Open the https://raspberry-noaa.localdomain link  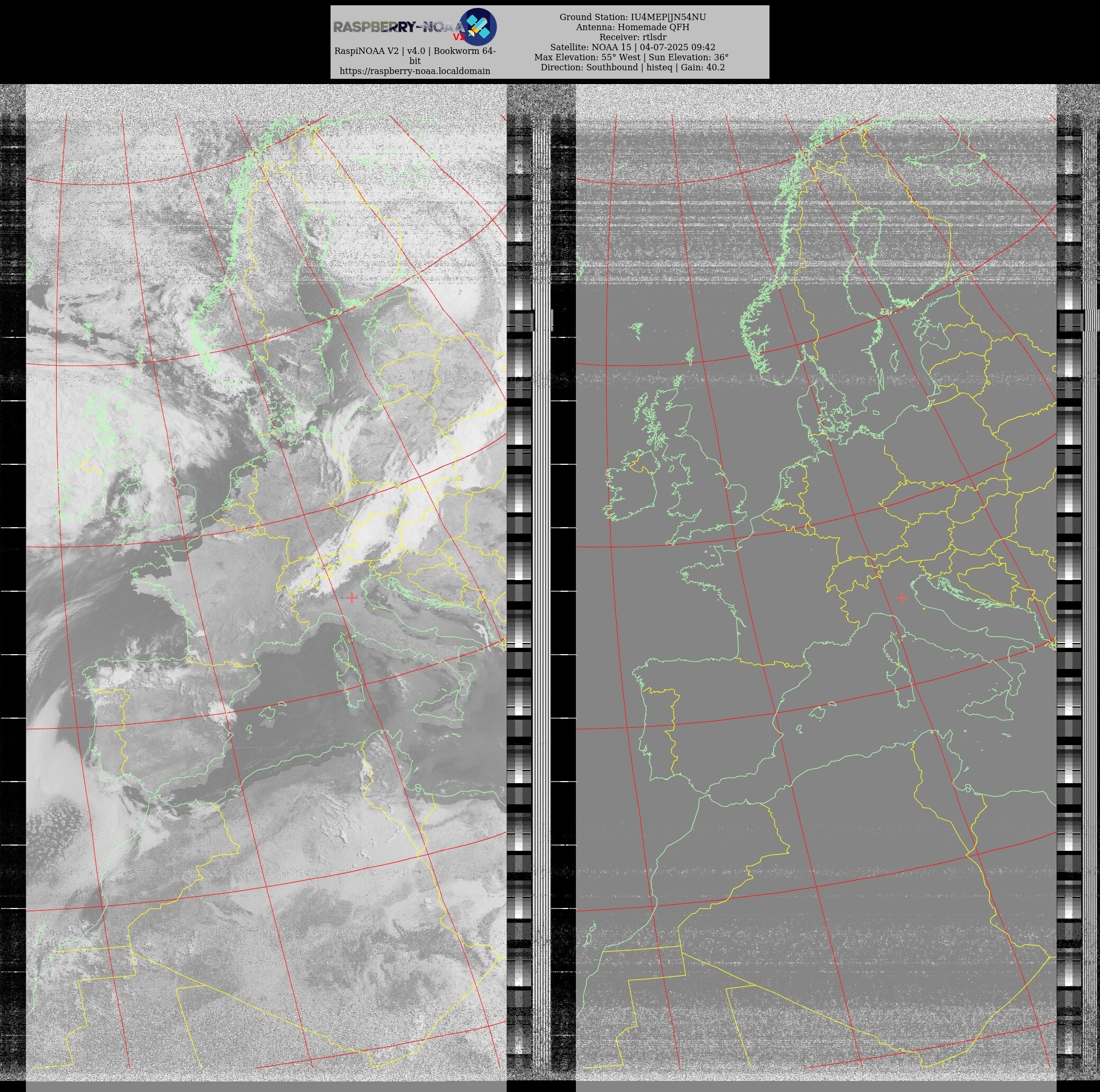tap(415, 71)
